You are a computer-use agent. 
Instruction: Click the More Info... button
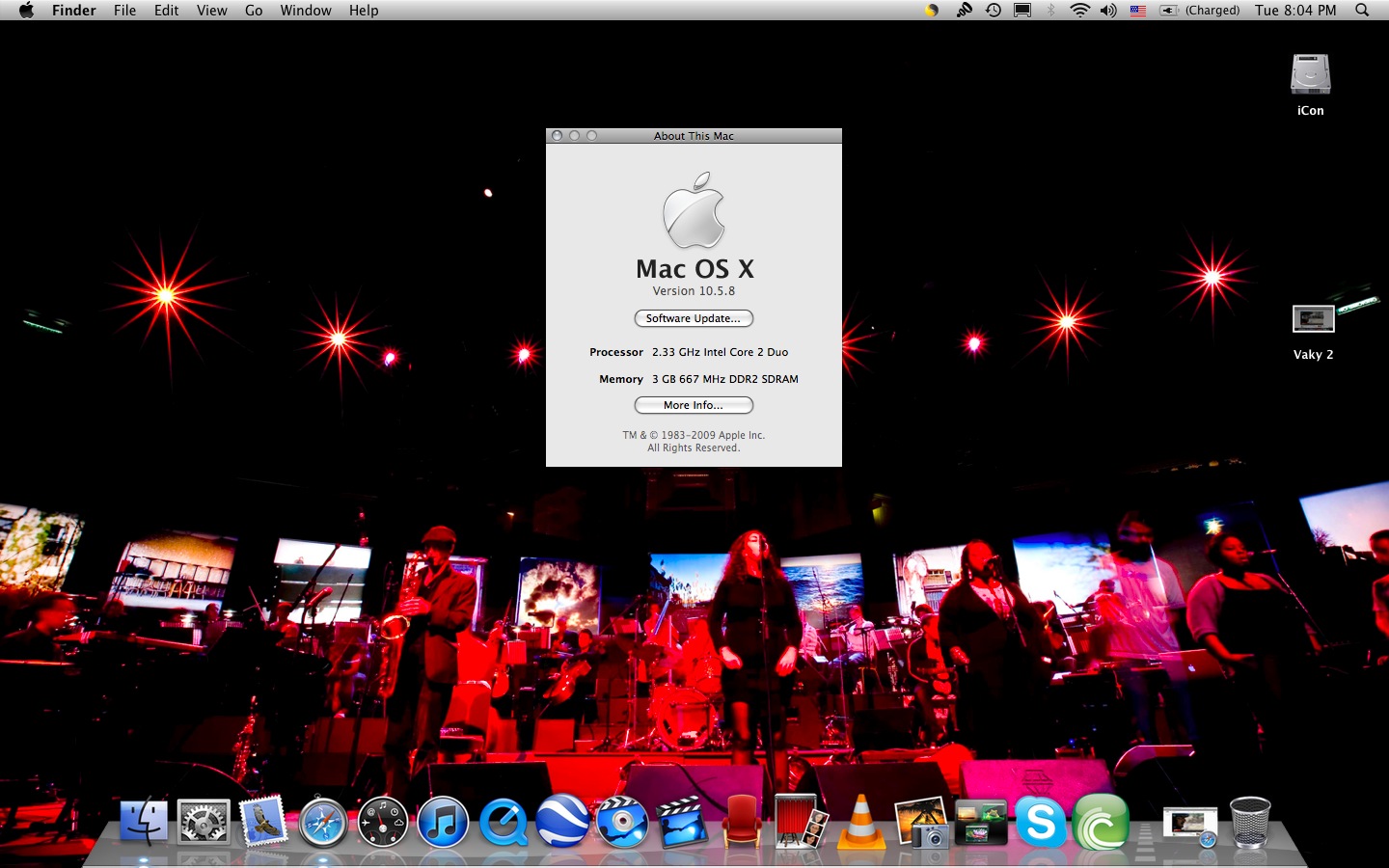tap(694, 405)
